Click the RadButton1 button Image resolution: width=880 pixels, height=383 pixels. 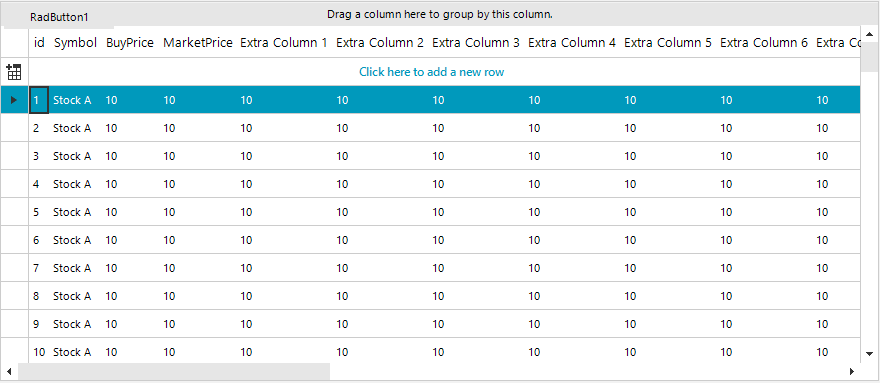(x=59, y=17)
